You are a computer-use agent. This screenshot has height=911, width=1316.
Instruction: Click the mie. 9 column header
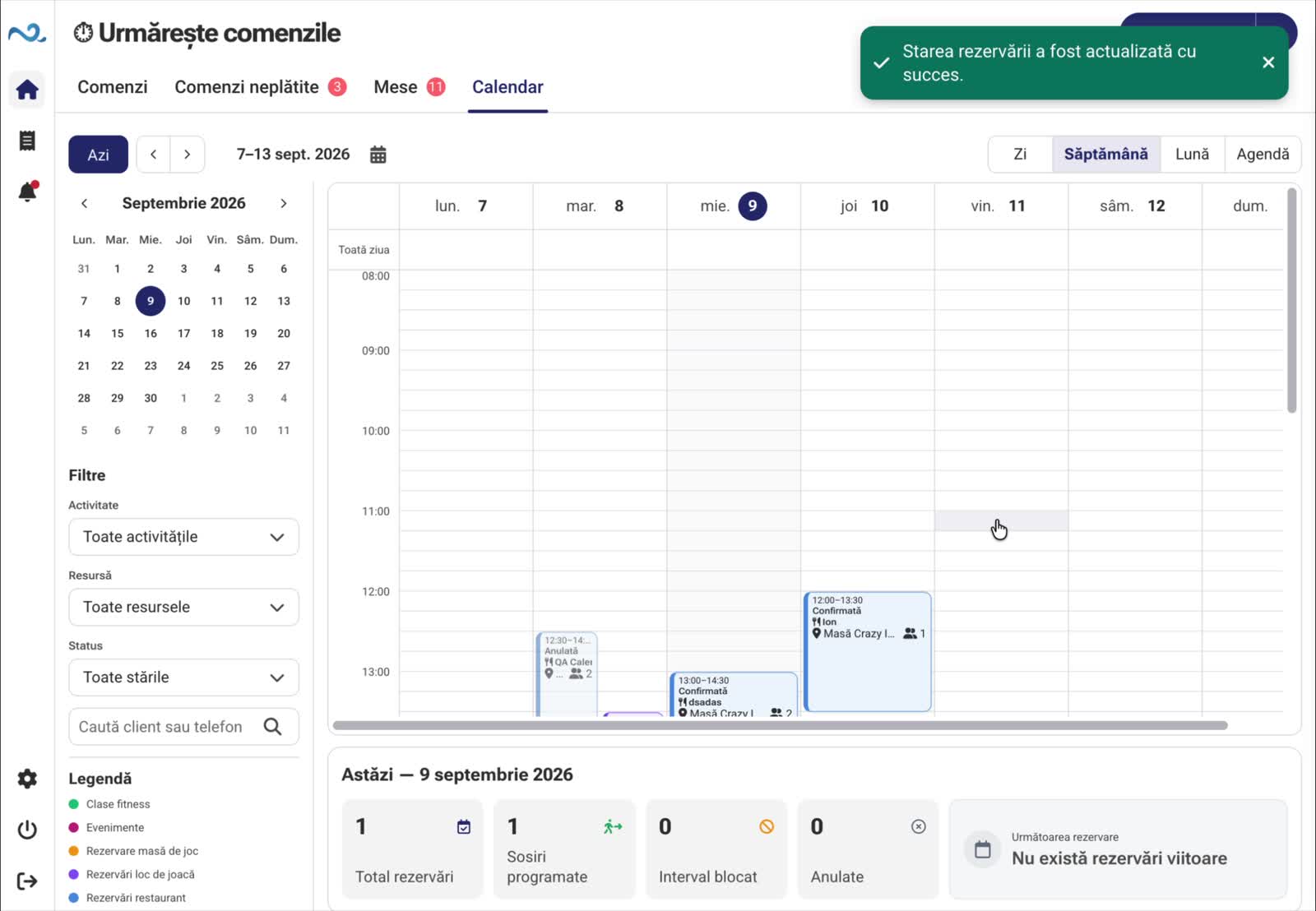(734, 206)
